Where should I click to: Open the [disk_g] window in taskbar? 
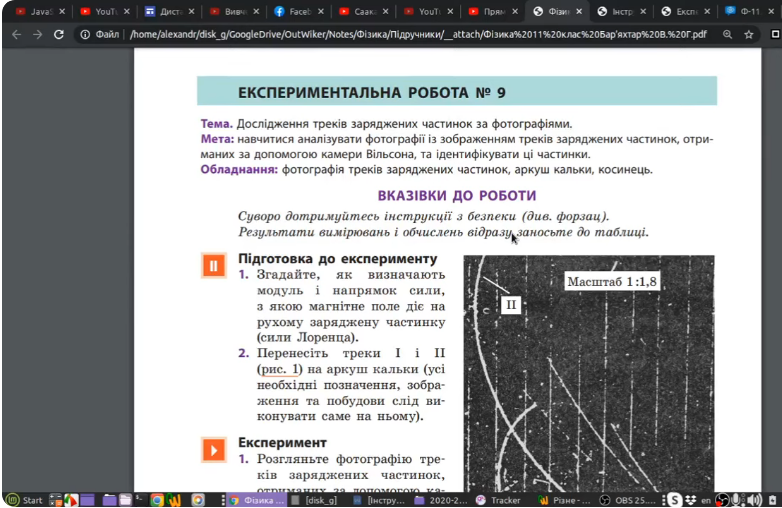tap(315, 500)
